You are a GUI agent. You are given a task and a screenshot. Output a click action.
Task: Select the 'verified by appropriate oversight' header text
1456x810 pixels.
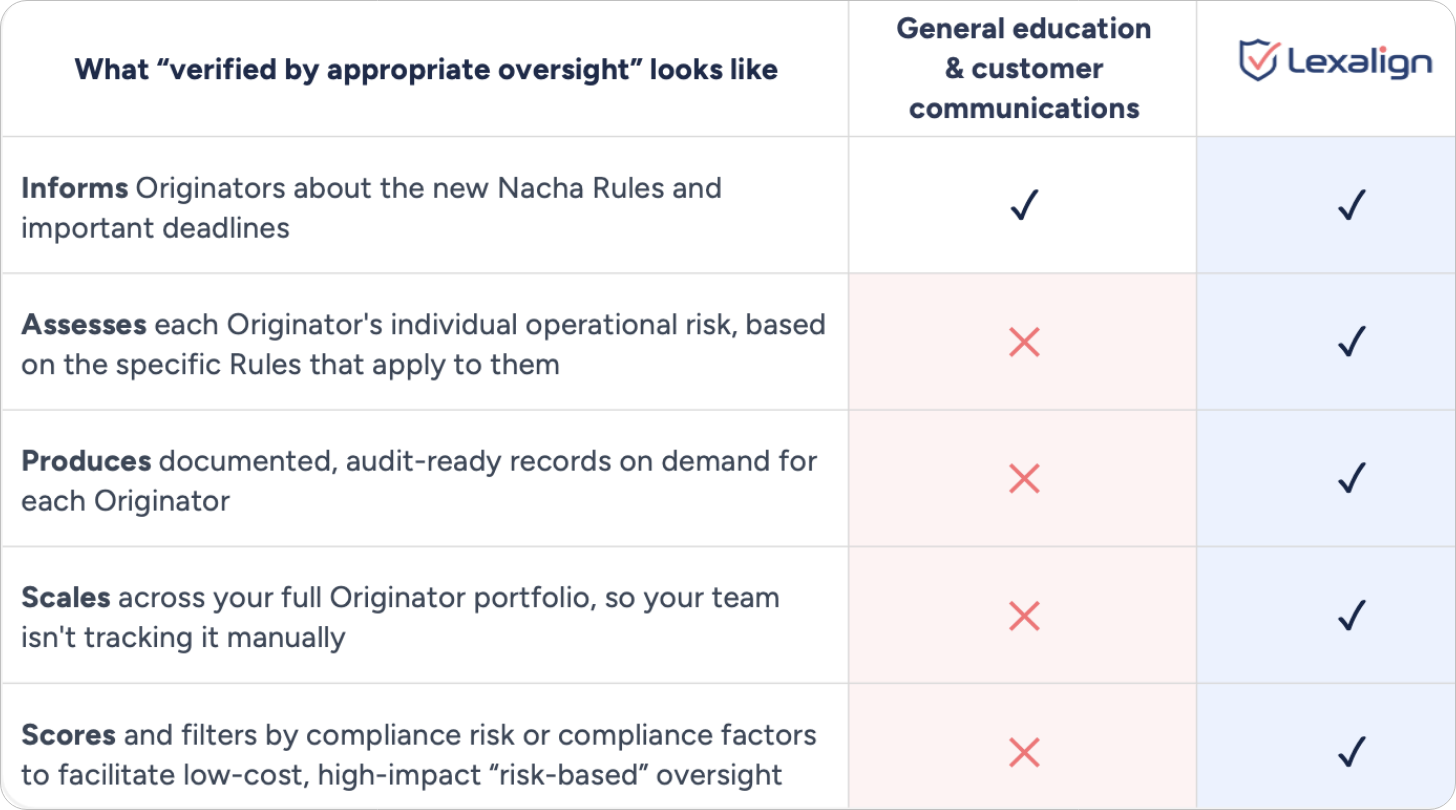(x=426, y=69)
